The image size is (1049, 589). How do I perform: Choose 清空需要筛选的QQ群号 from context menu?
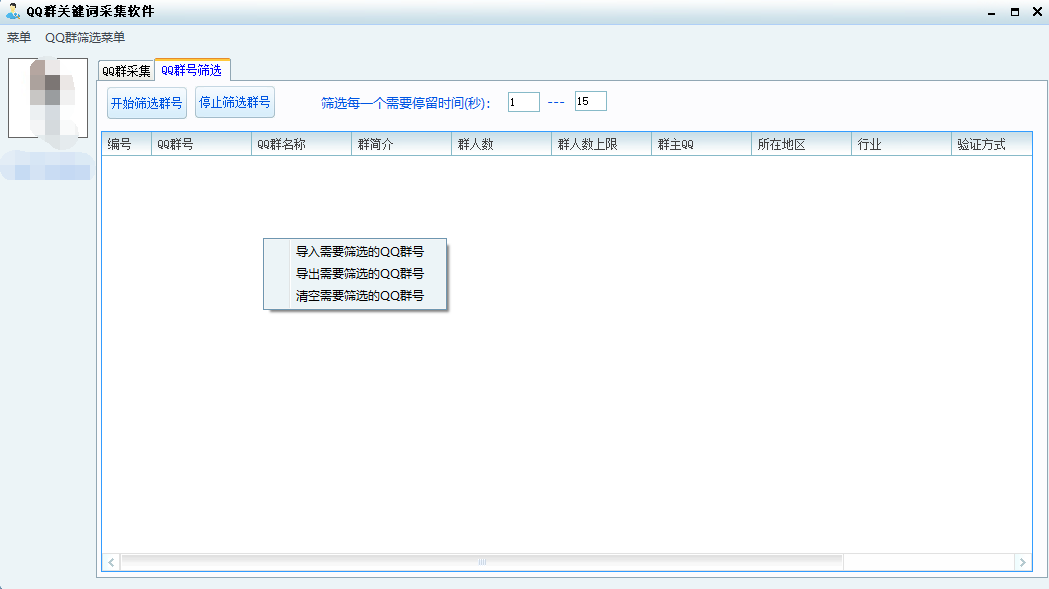[x=355, y=296]
